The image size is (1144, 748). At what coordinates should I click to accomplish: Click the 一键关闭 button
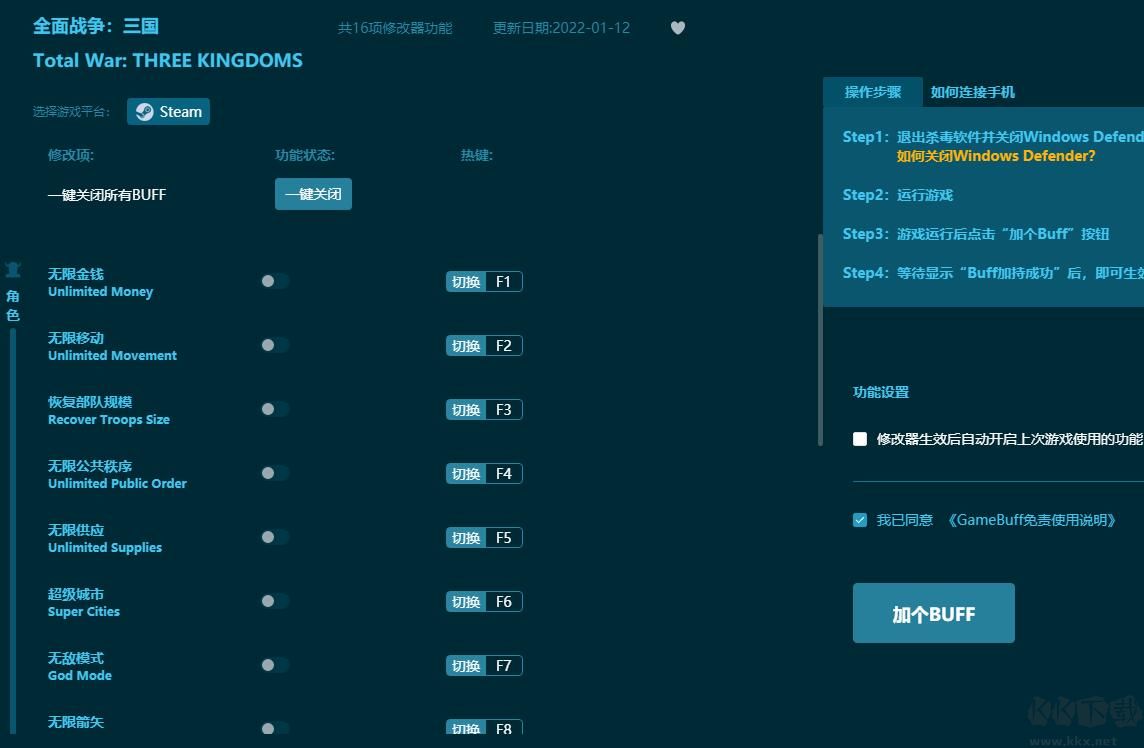click(x=313, y=194)
